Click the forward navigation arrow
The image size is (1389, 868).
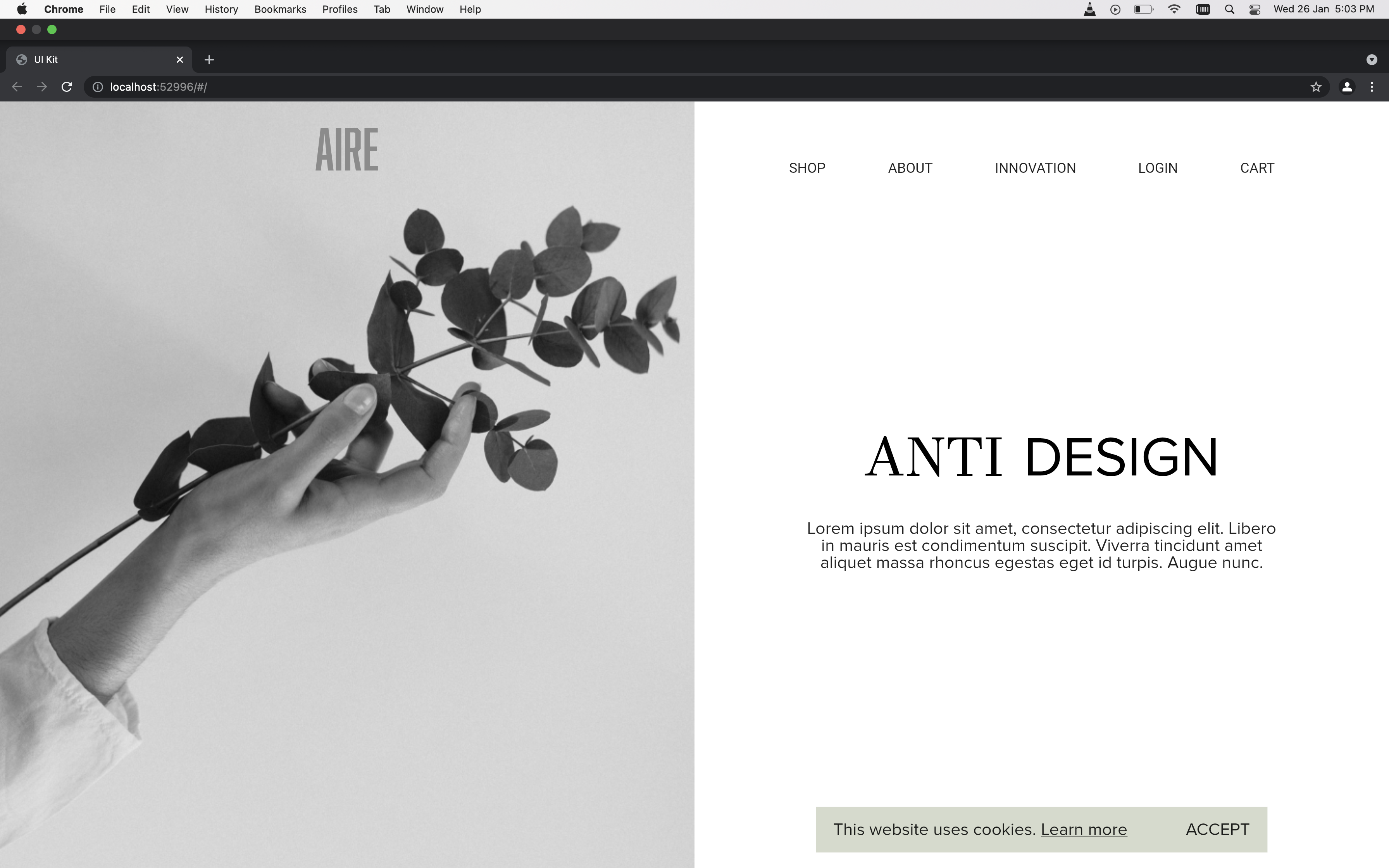tap(42, 87)
